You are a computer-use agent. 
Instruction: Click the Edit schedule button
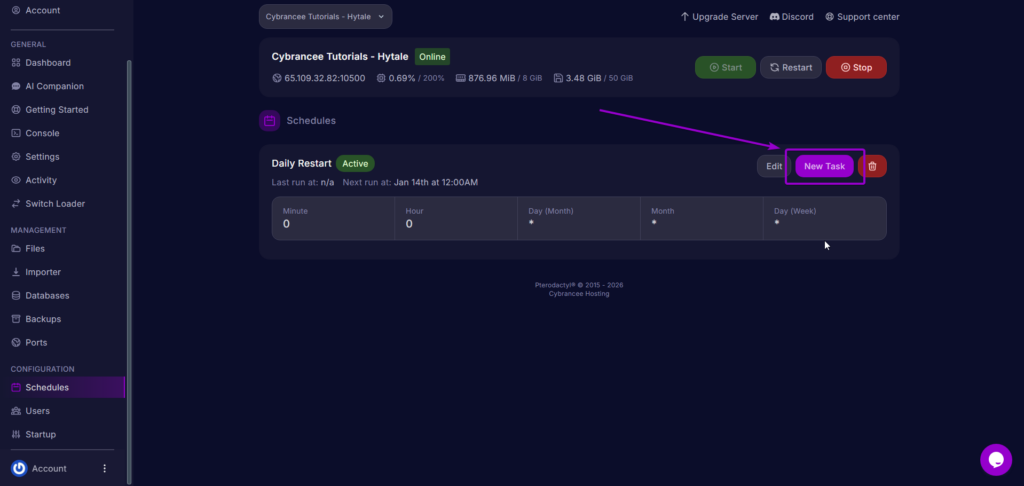pyautogui.click(x=773, y=166)
